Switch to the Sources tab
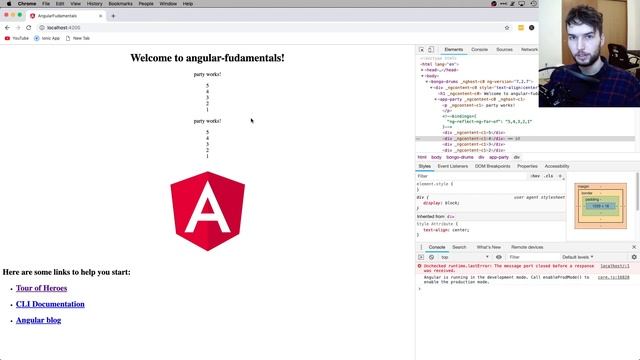This screenshot has width=640, height=360. click(x=504, y=50)
